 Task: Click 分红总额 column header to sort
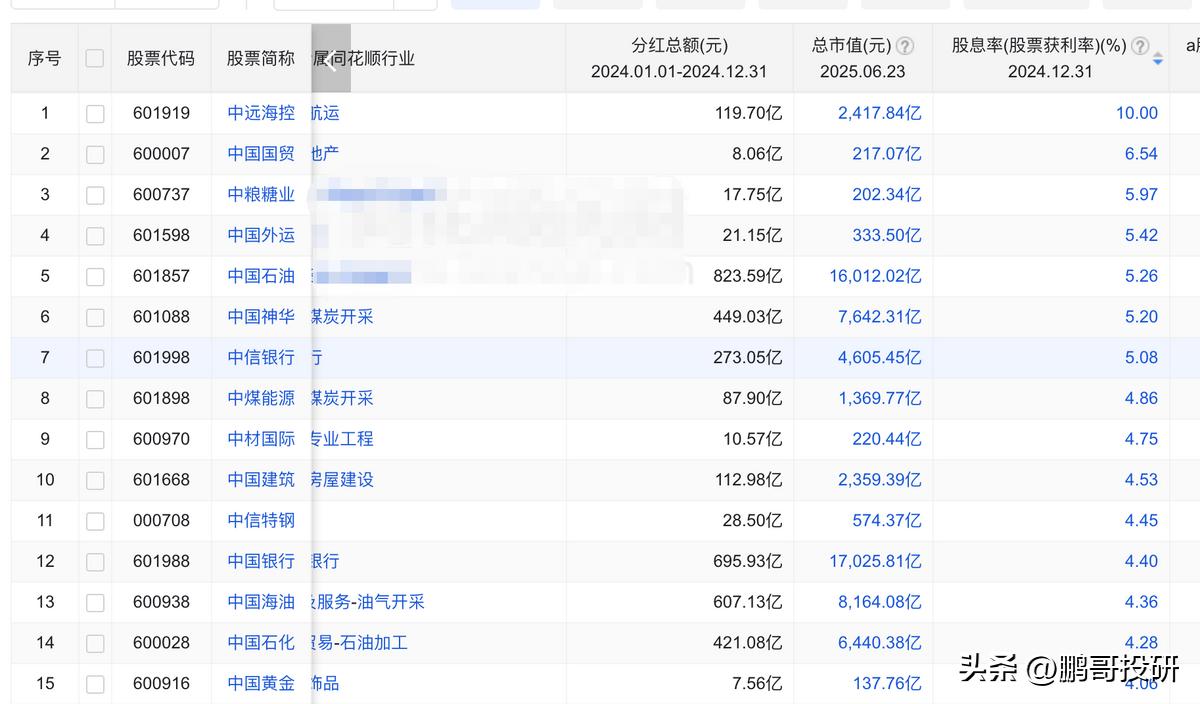click(x=678, y=58)
